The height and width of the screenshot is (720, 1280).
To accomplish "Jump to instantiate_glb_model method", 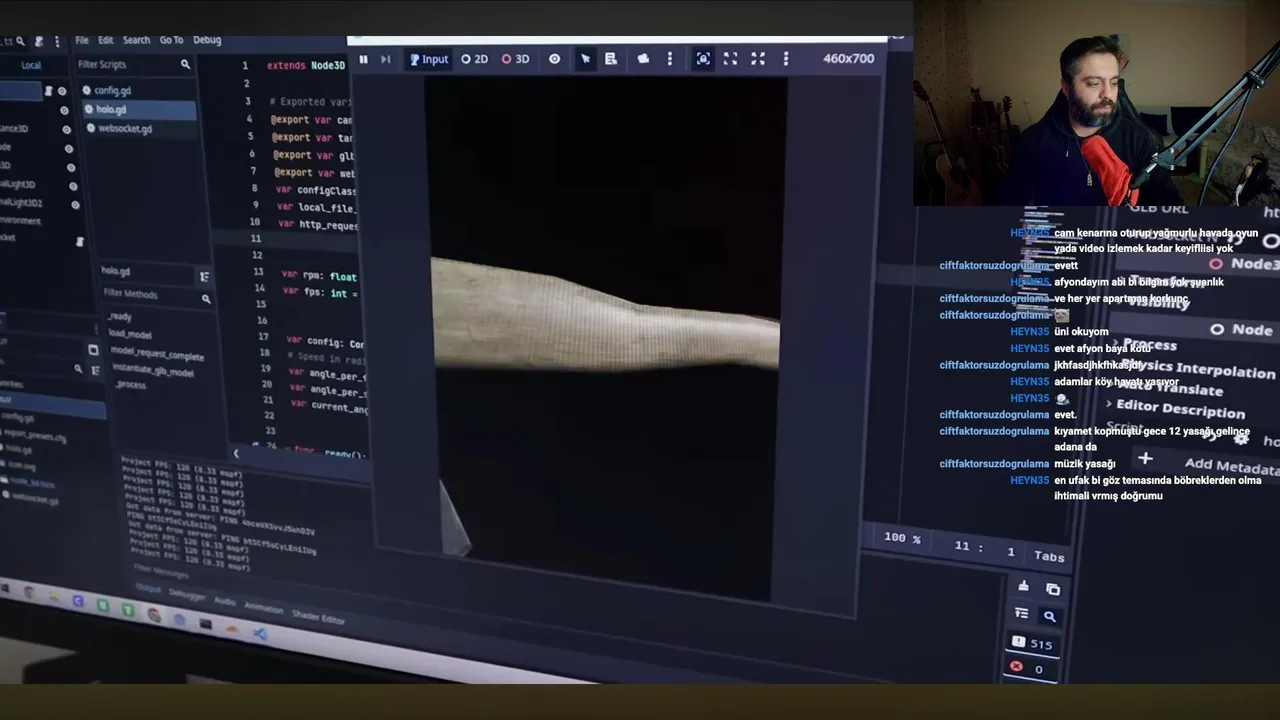I will (x=154, y=371).
